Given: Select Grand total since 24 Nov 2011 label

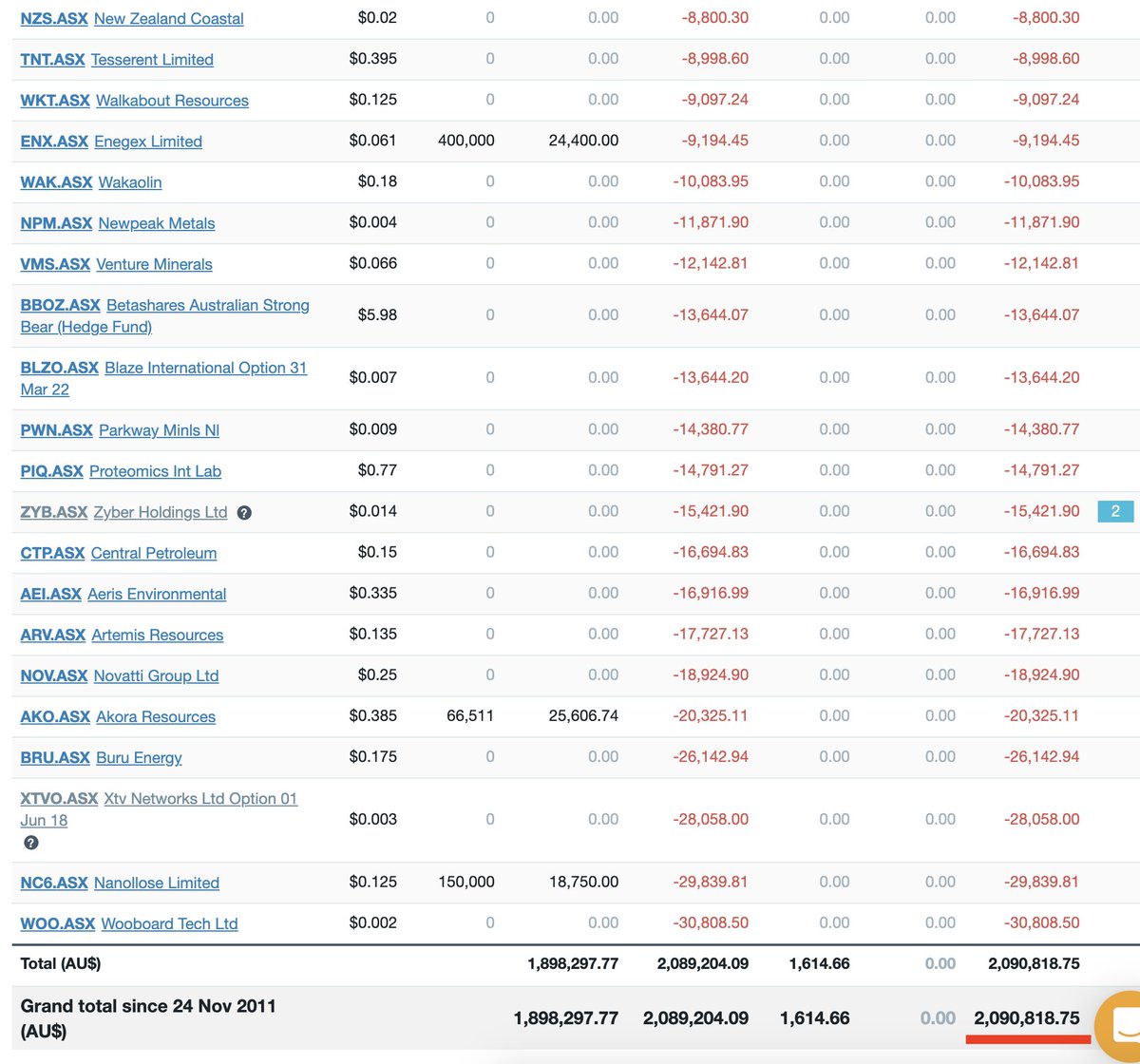Looking at the screenshot, I should (148, 1017).
